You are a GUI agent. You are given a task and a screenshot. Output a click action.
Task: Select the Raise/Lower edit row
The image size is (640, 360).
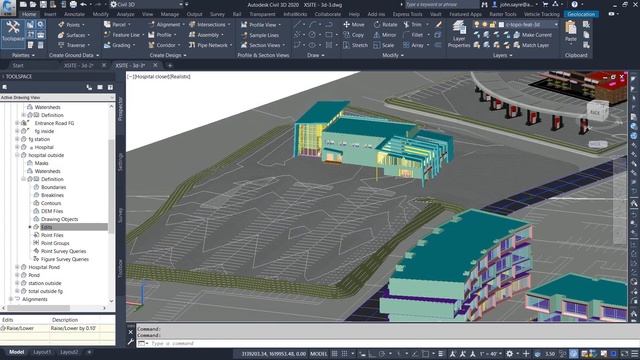pos(57,328)
